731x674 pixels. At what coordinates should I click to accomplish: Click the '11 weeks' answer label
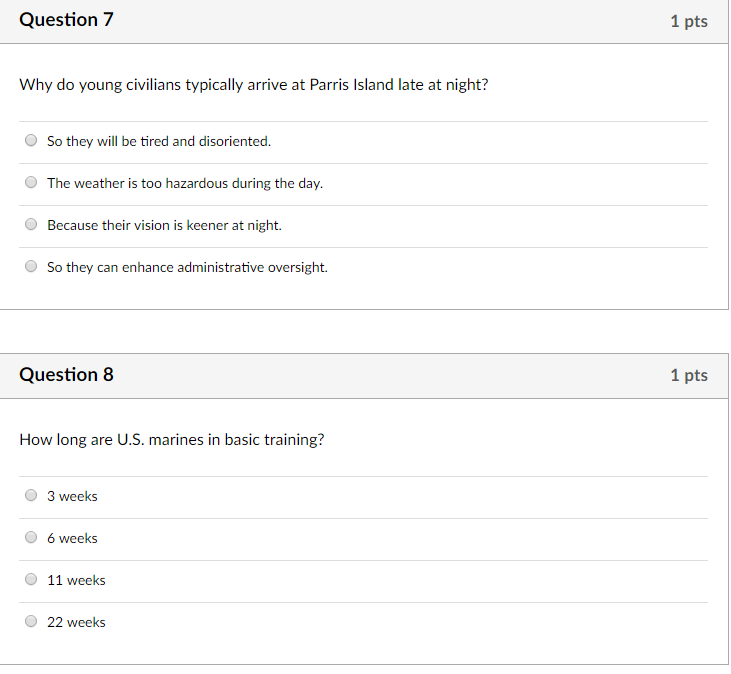coord(76,580)
